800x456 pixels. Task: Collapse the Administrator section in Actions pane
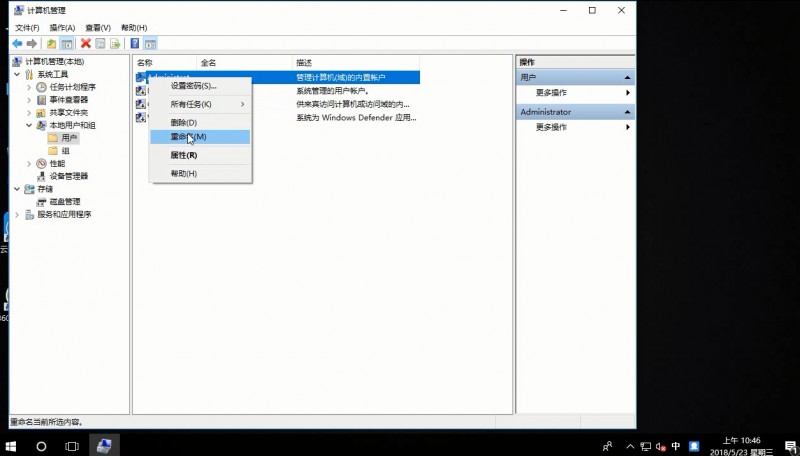[x=627, y=112]
